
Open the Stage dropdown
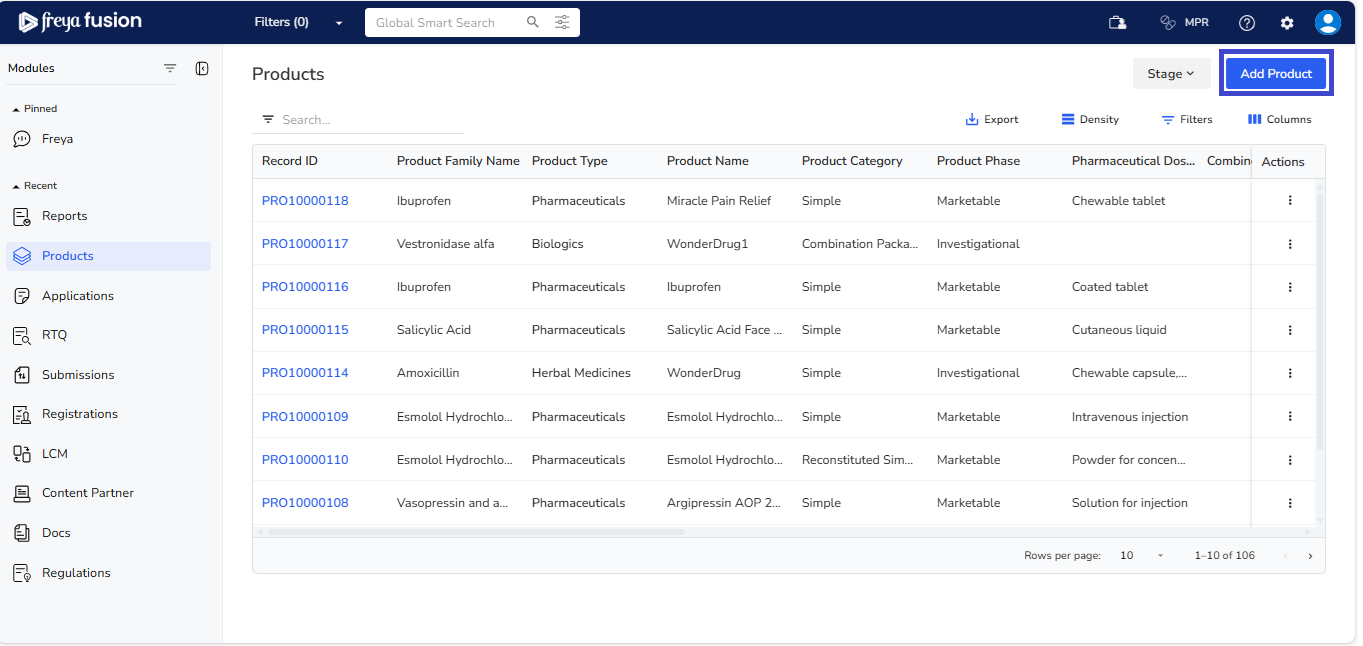click(1171, 74)
